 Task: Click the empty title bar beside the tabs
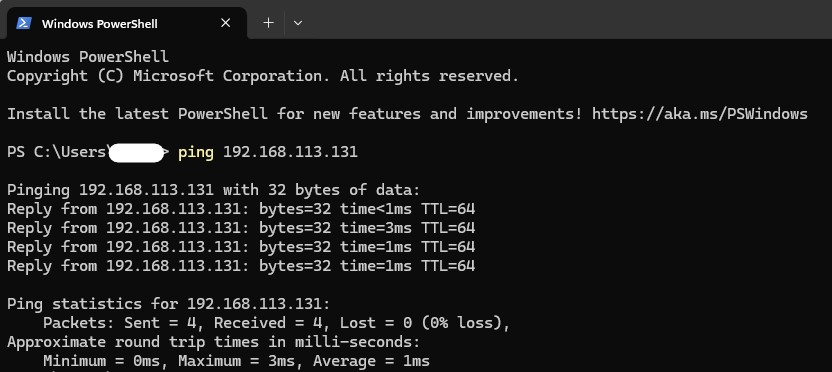pos(568,21)
